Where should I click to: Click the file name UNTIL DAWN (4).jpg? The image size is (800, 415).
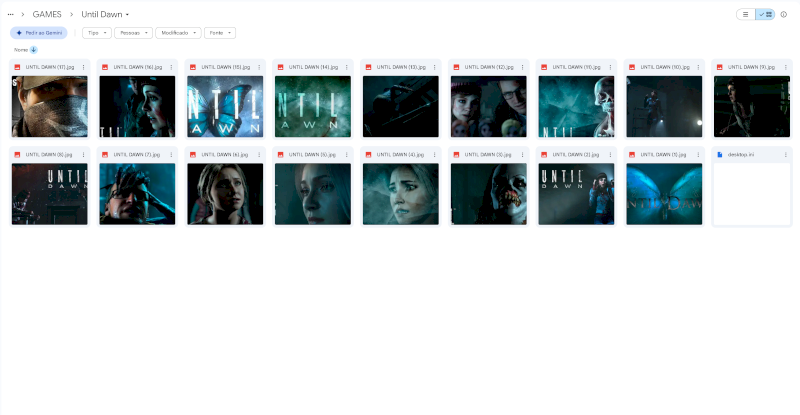pyautogui.click(x=400, y=155)
